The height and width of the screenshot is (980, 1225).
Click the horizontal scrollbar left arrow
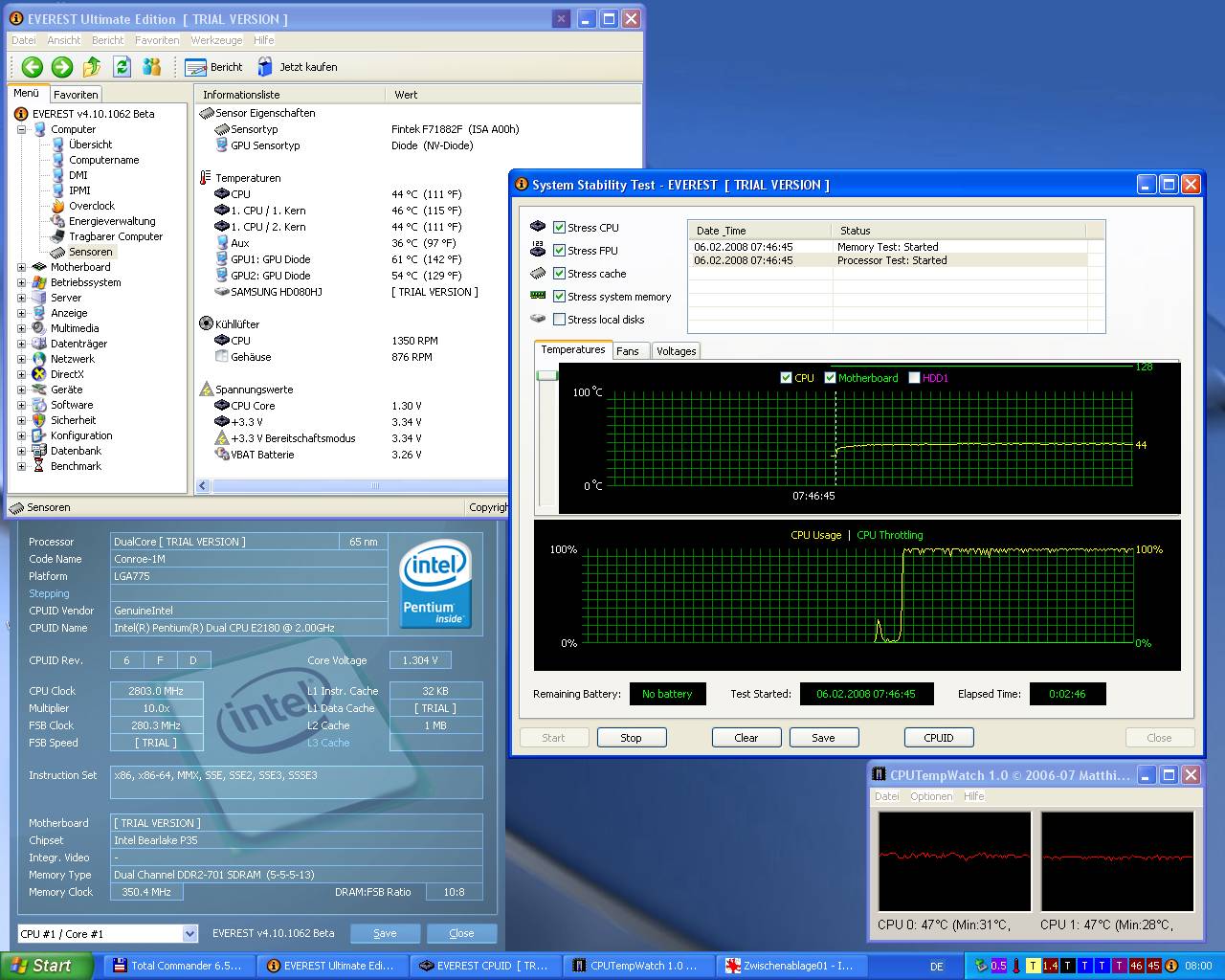pos(203,486)
